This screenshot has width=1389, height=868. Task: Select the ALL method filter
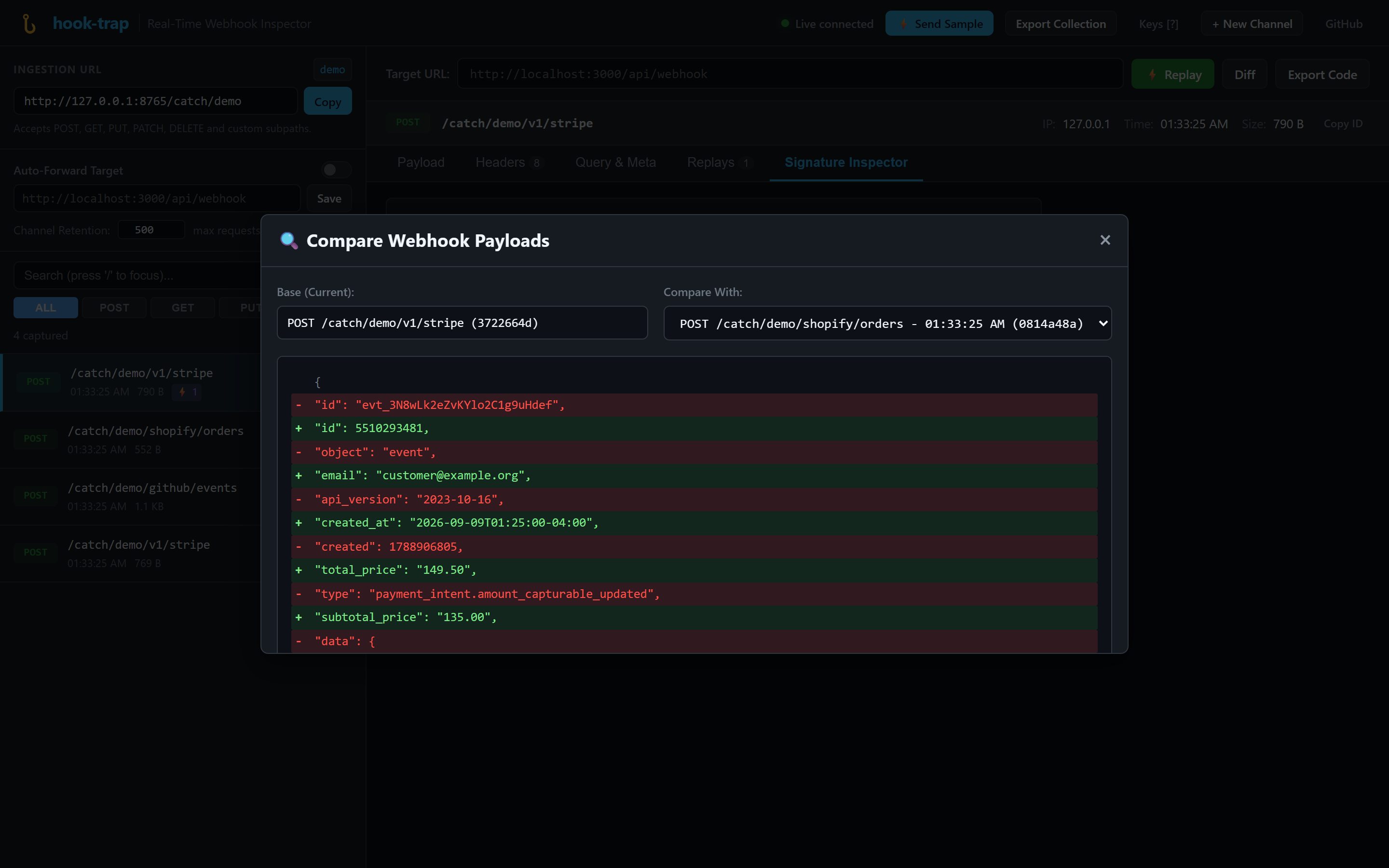tap(45, 308)
